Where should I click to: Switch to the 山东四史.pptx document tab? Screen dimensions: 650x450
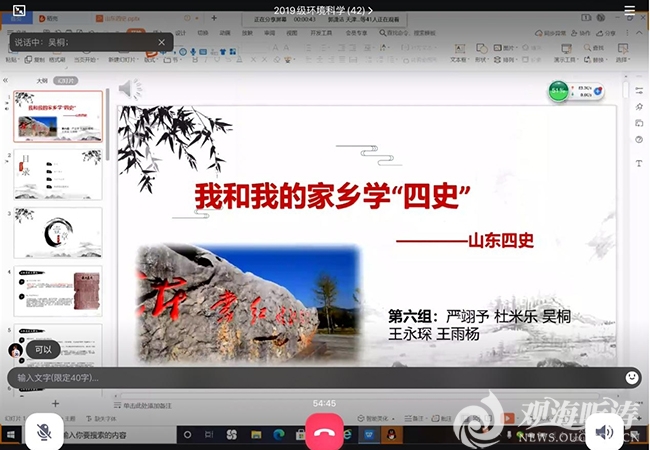(118, 19)
